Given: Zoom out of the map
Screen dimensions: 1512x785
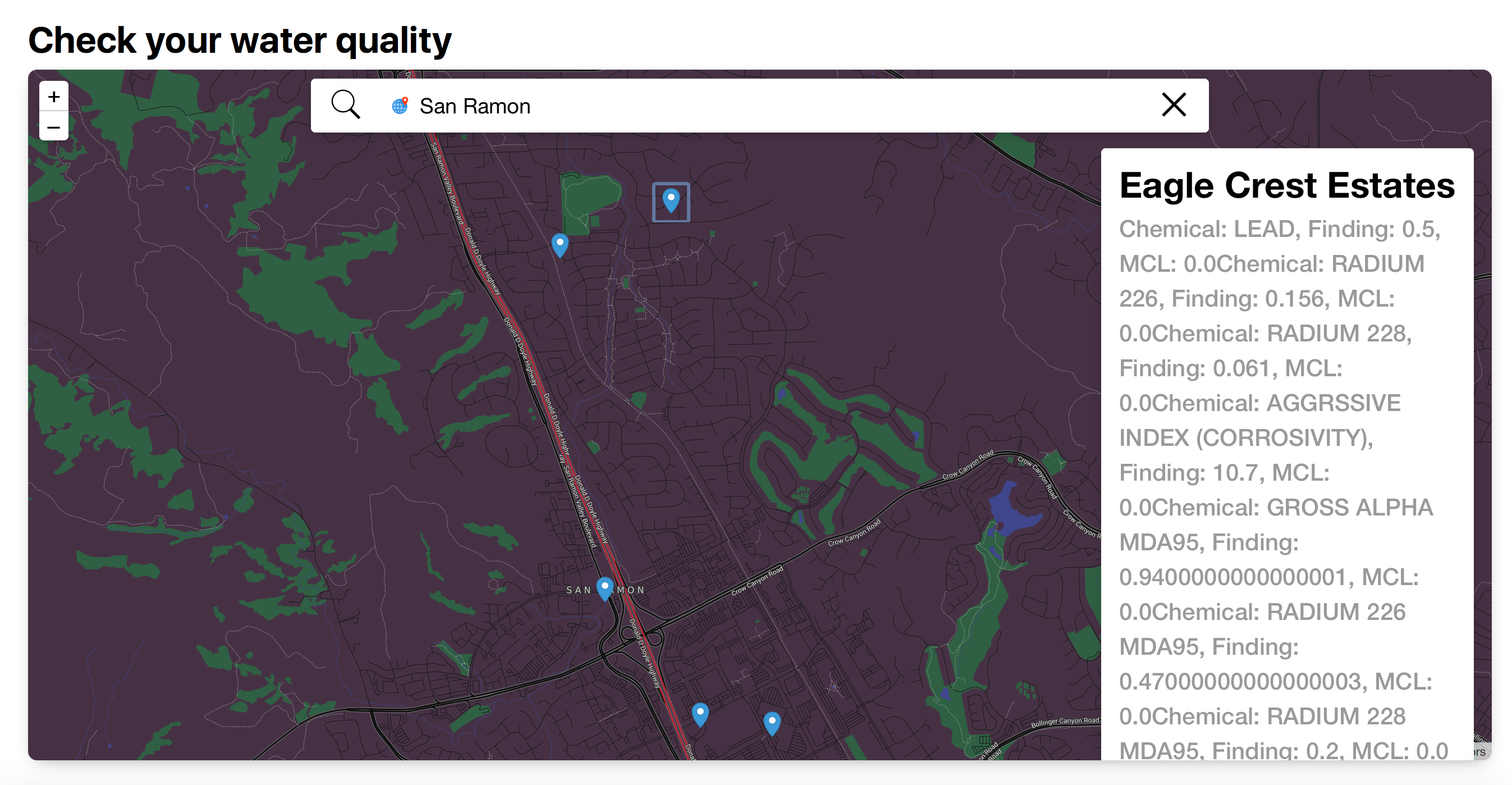Looking at the screenshot, I should 53,127.
